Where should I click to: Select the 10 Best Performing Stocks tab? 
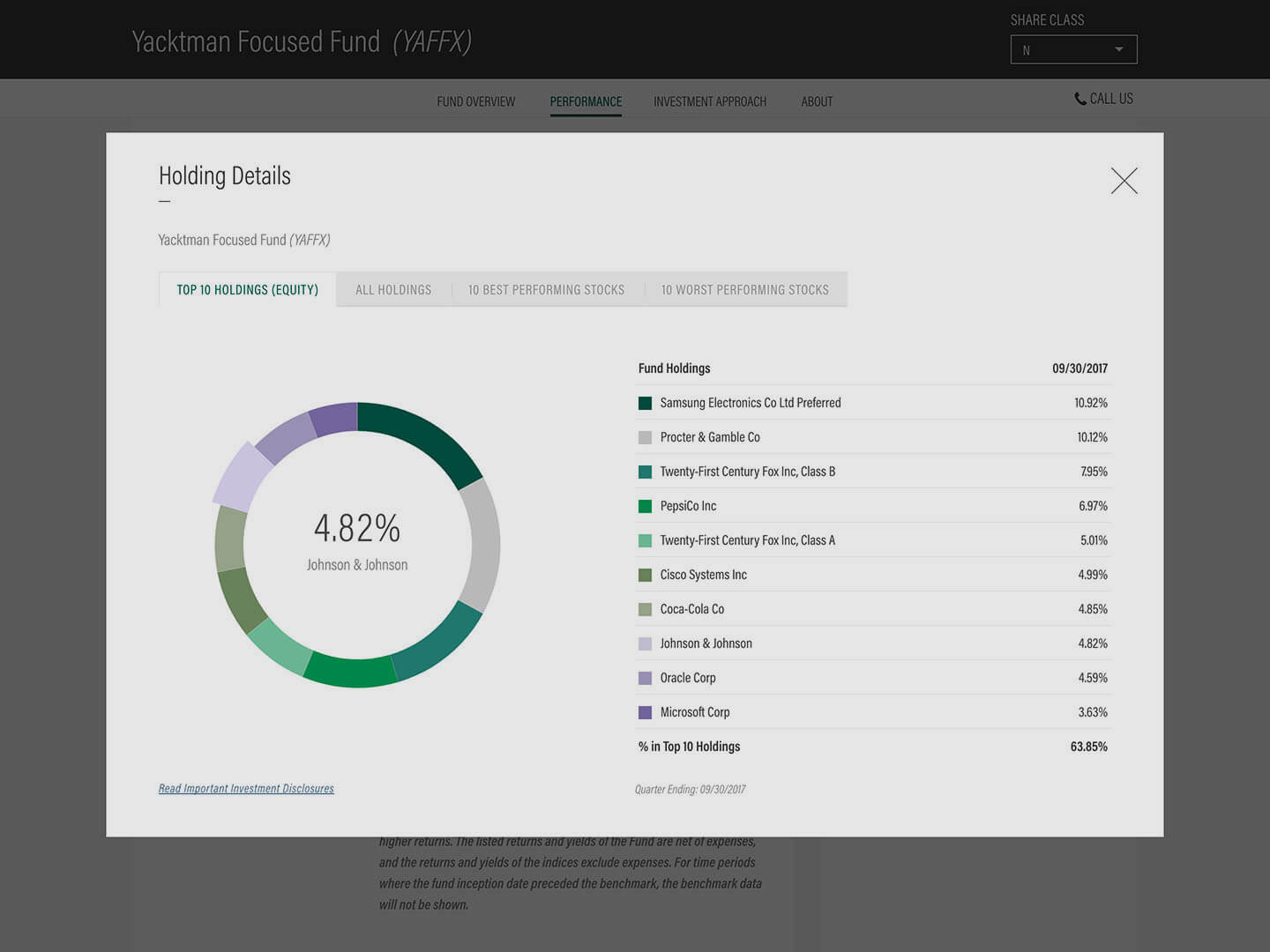click(x=546, y=290)
